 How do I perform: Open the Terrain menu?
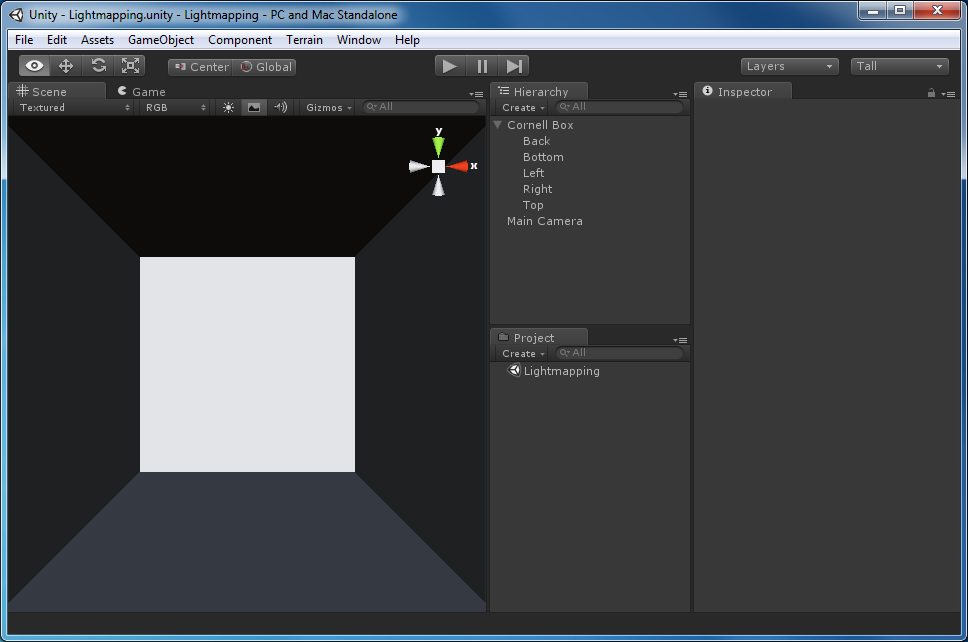[304, 40]
